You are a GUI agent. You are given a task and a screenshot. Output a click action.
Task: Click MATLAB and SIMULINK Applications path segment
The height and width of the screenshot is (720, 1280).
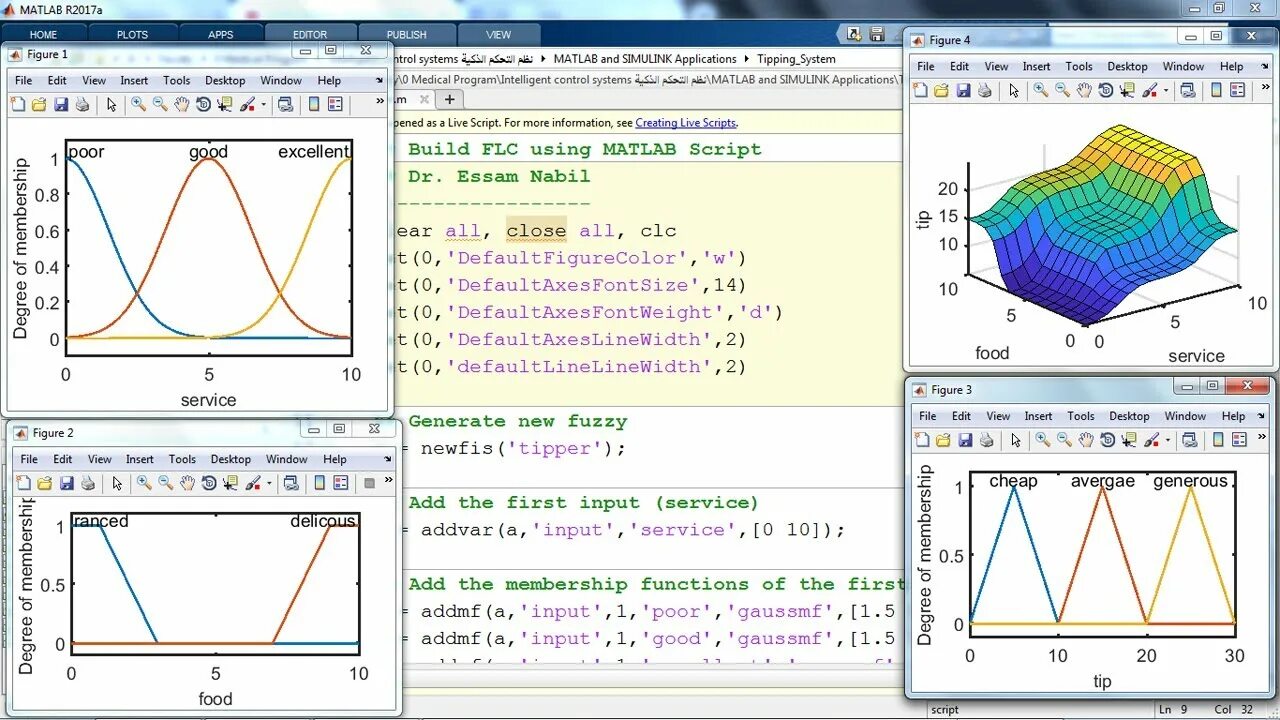click(645, 59)
